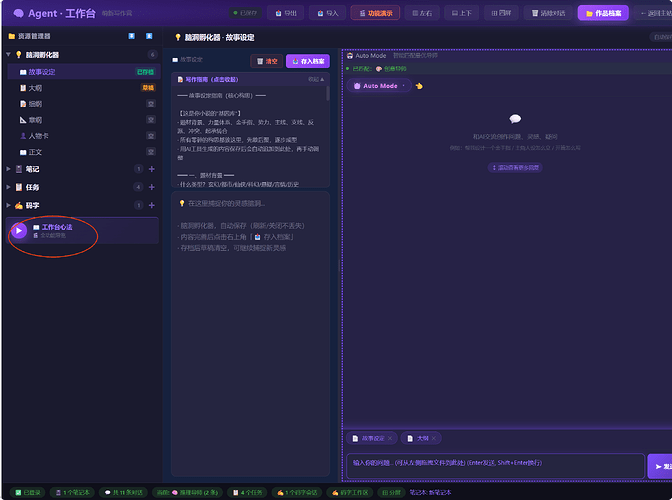
Task: Add a new note with 笔记 plus
Action: coord(152,169)
